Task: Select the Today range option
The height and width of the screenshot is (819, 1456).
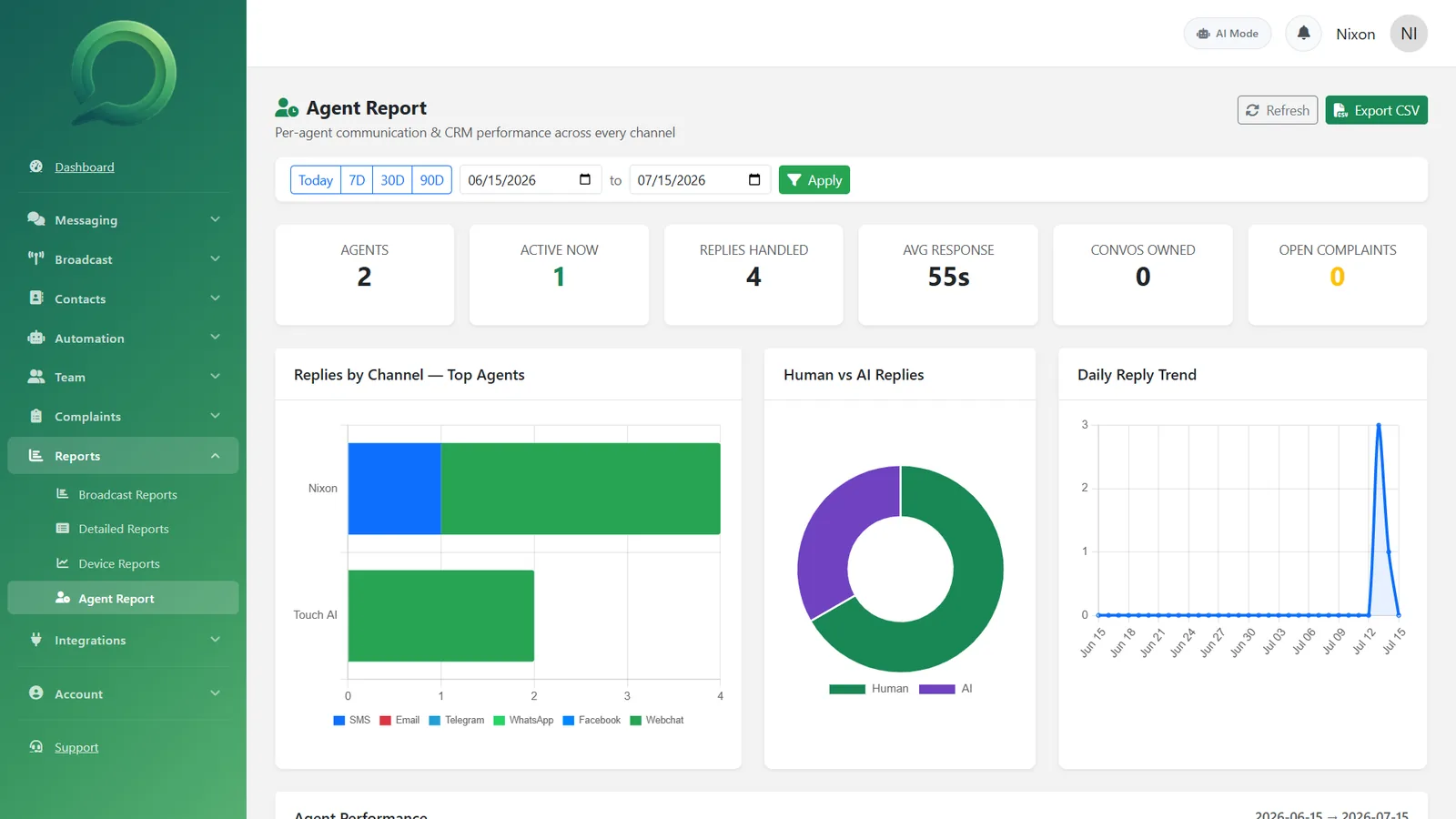Action: pos(316,180)
